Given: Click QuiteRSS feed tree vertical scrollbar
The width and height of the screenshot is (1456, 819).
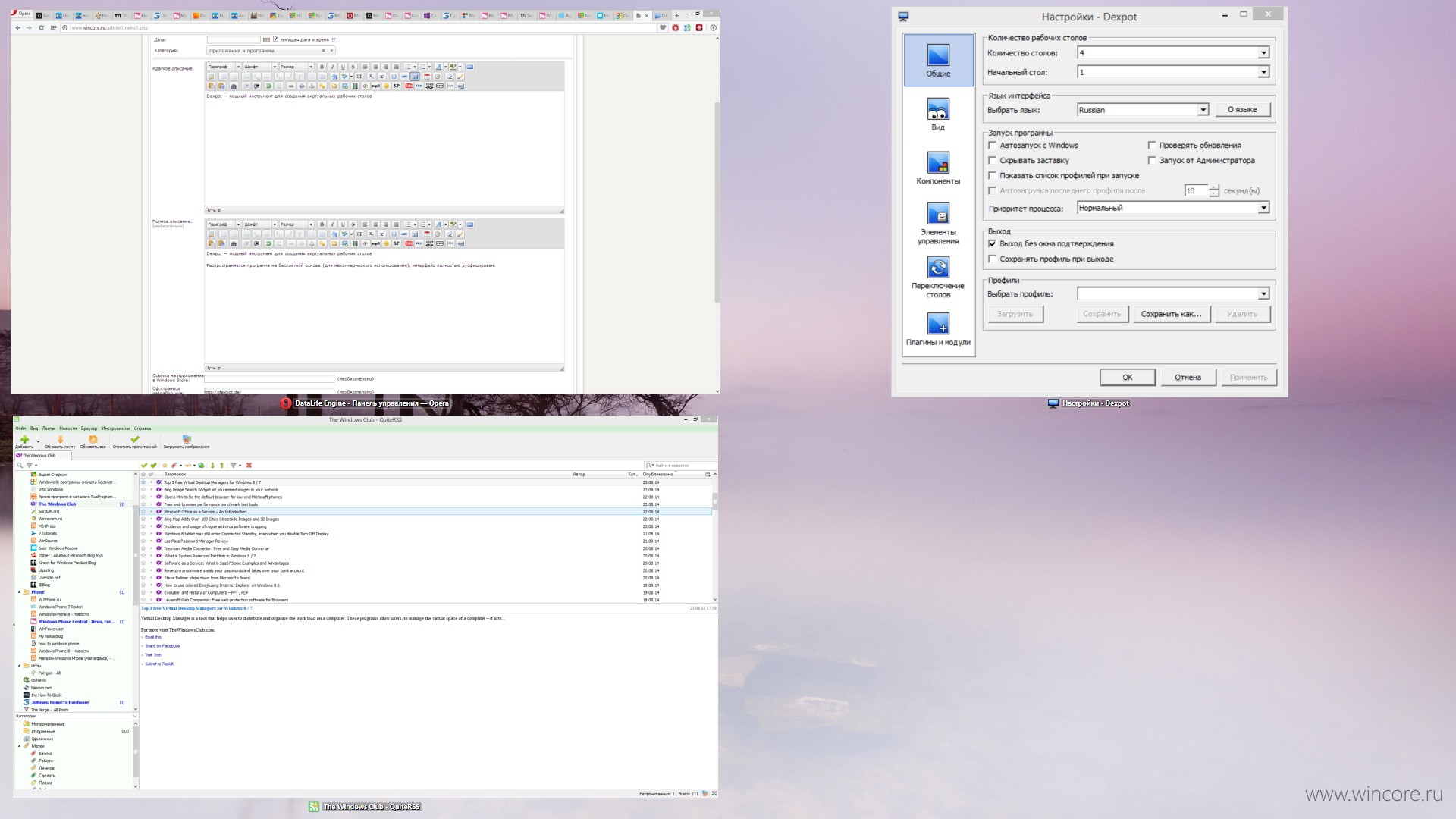Looking at the screenshot, I should tap(136, 591).
